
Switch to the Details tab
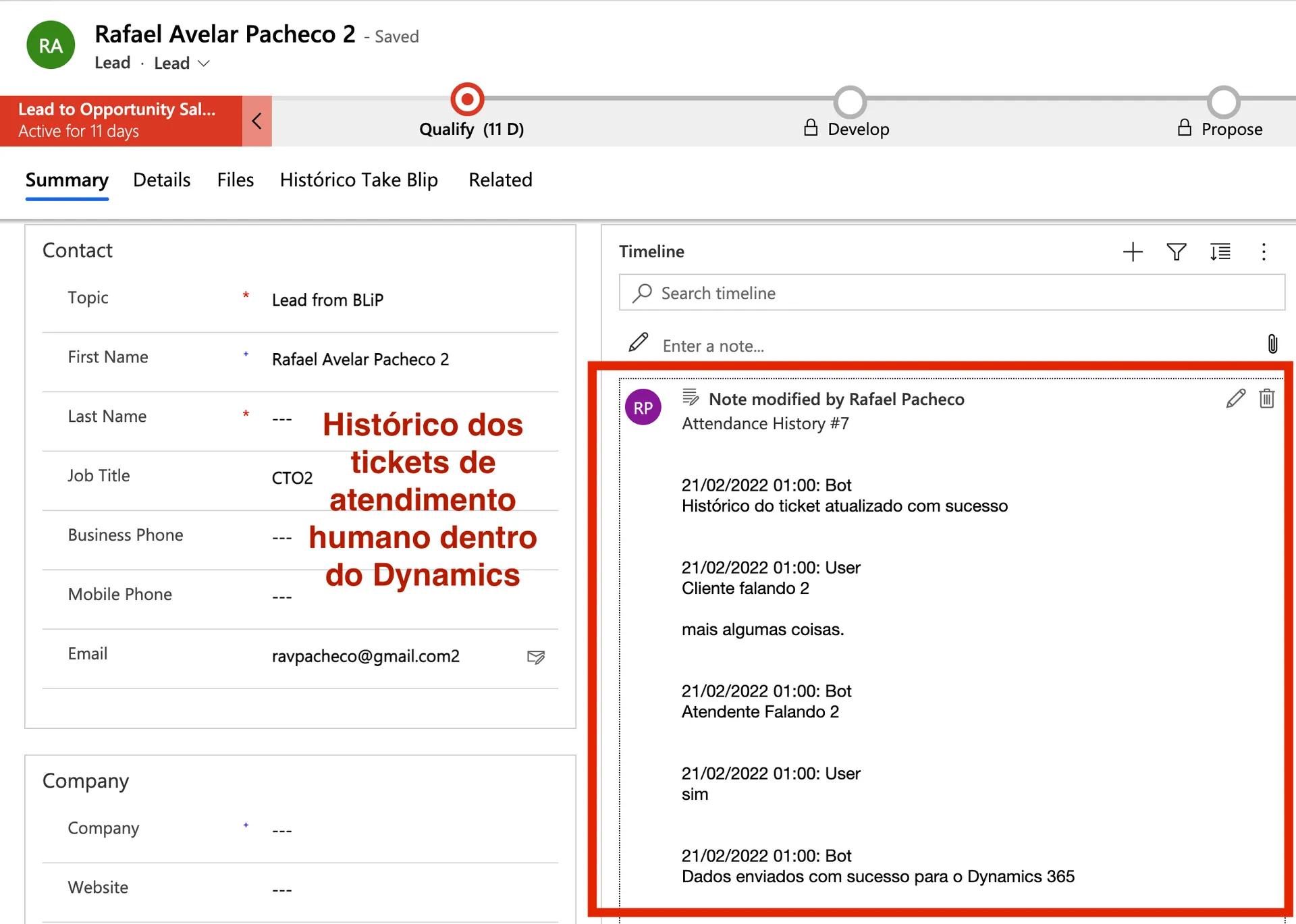point(162,180)
